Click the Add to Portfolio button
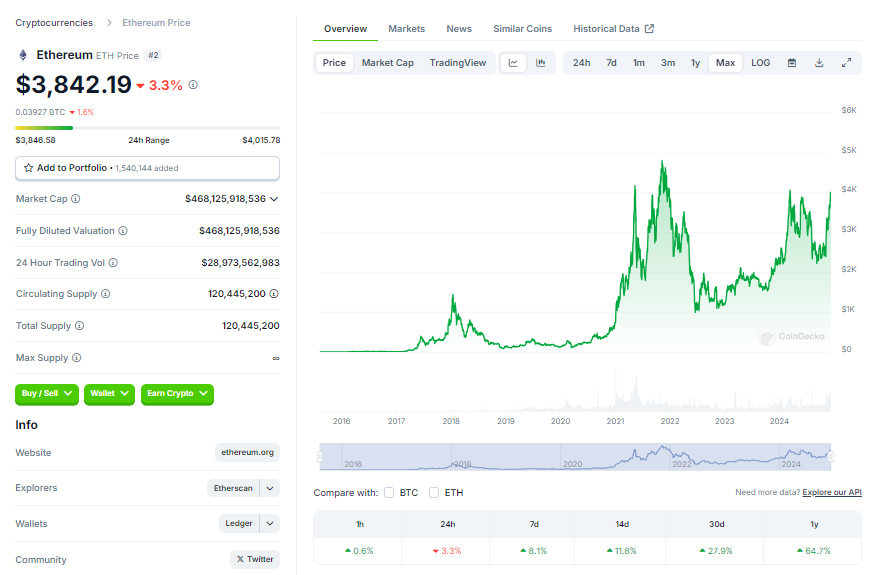The height and width of the screenshot is (575, 876). [x=147, y=168]
